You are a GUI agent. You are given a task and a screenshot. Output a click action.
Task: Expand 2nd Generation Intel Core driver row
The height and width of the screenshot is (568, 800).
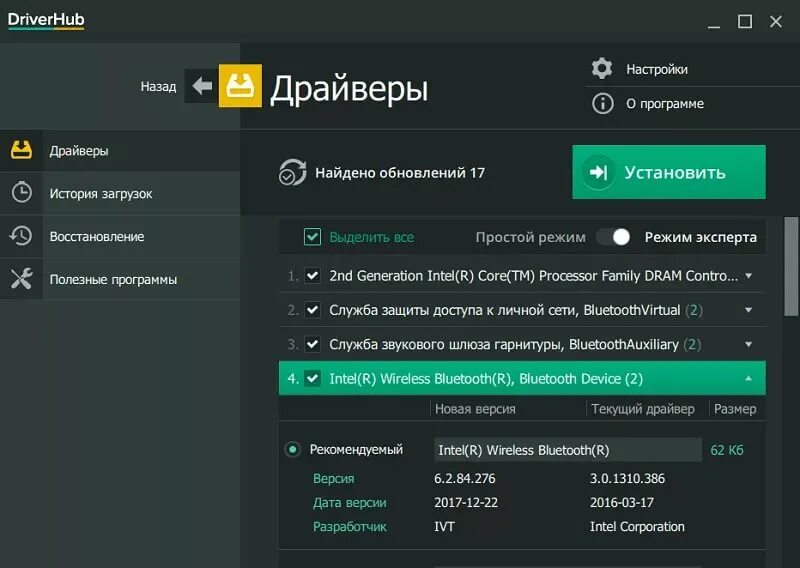748,276
